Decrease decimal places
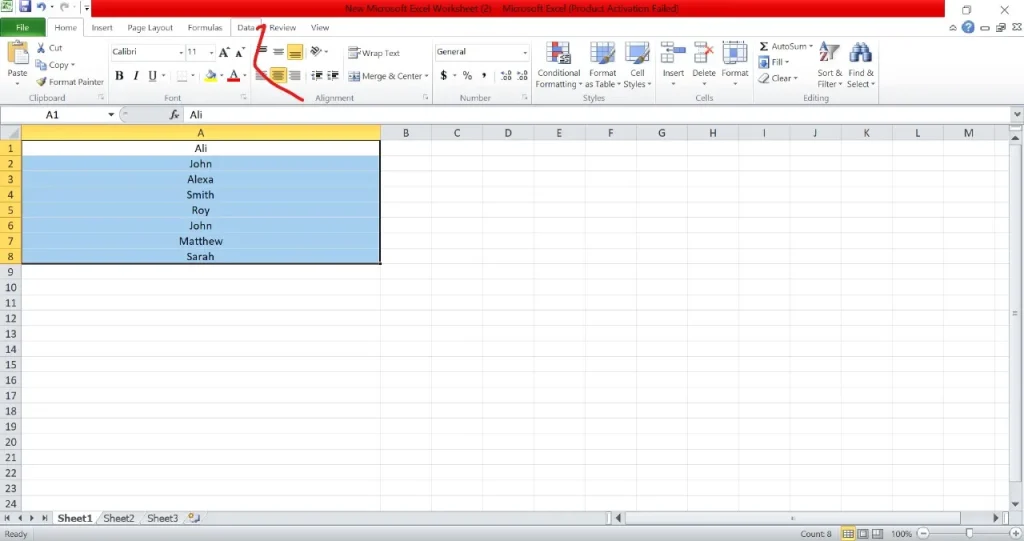 pyautogui.click(x=522, y=75)
